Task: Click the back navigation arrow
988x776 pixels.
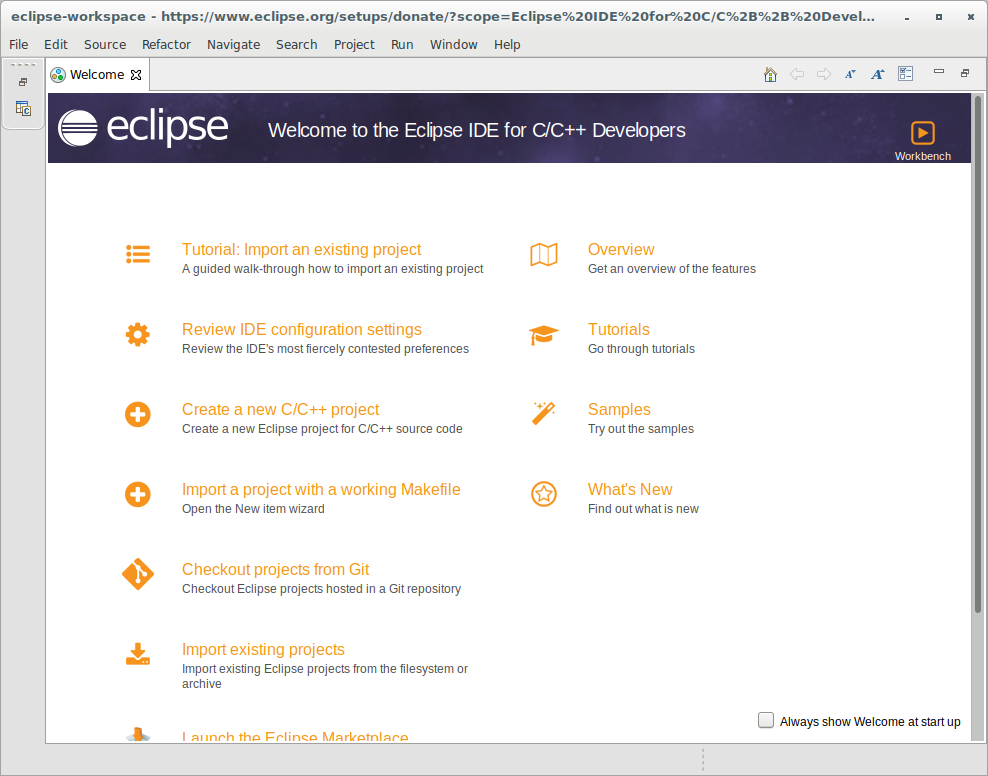Action: [x=796, y=73]
